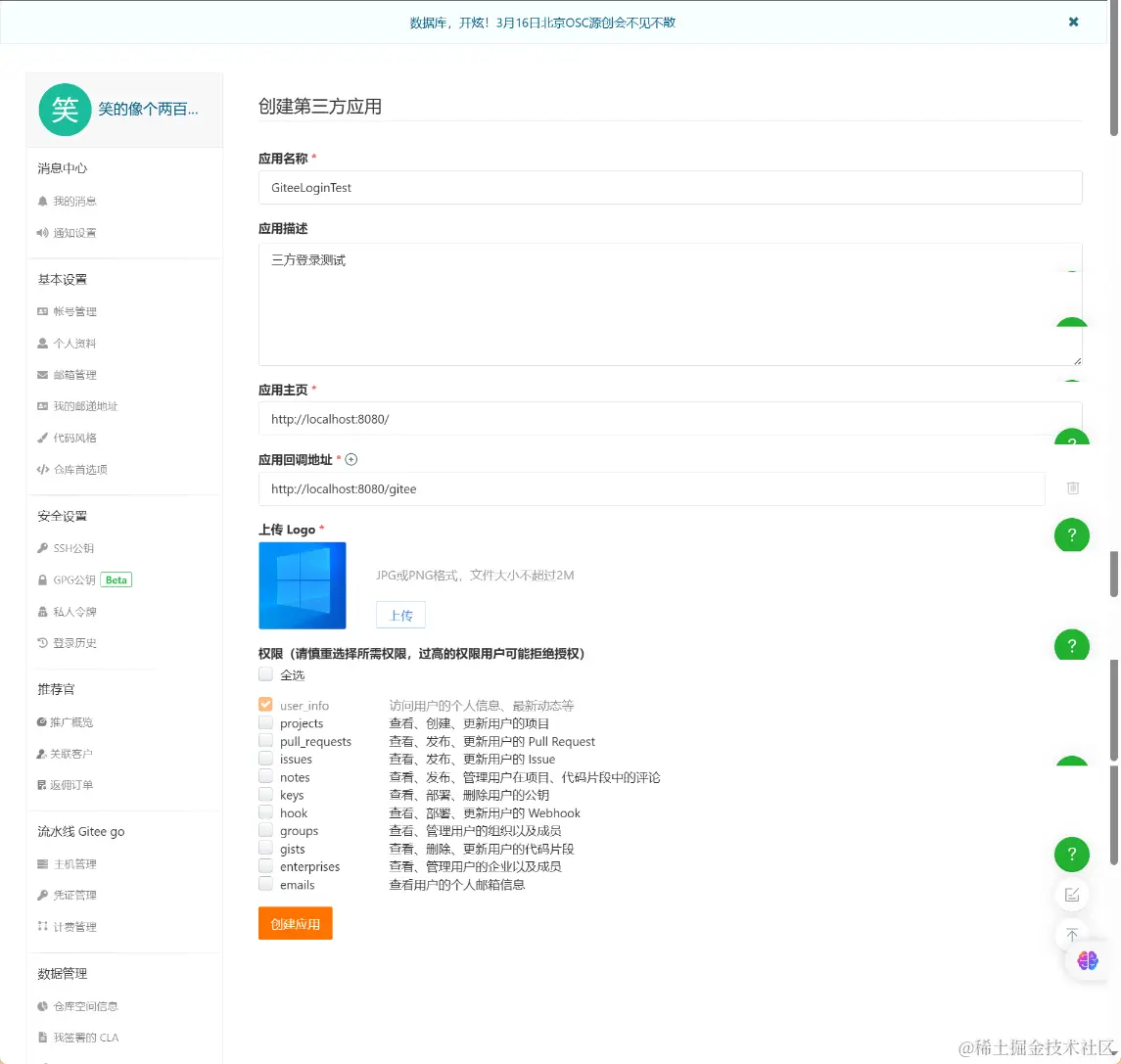Click the icon beside 返佣订单

[x=41, y=785]
